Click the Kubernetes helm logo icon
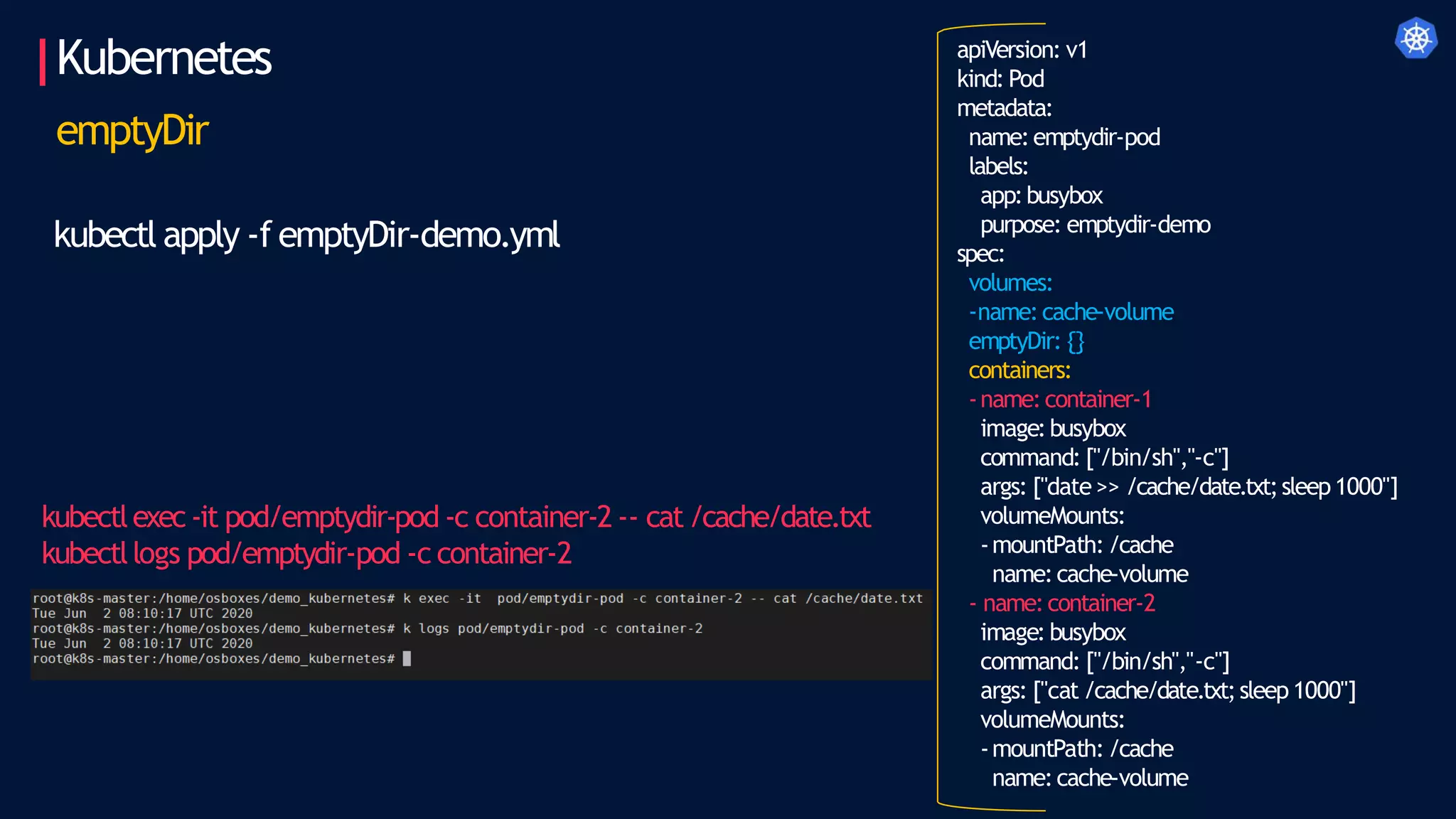The height and width of the screenshot is (819, 1456). coord(1415,38)
